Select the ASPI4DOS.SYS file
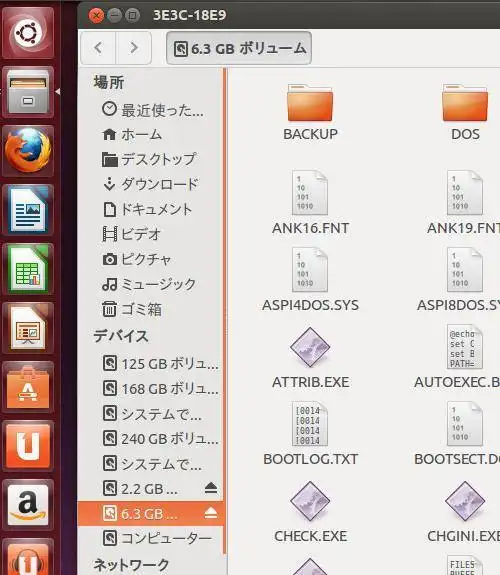 click(310, 279)
